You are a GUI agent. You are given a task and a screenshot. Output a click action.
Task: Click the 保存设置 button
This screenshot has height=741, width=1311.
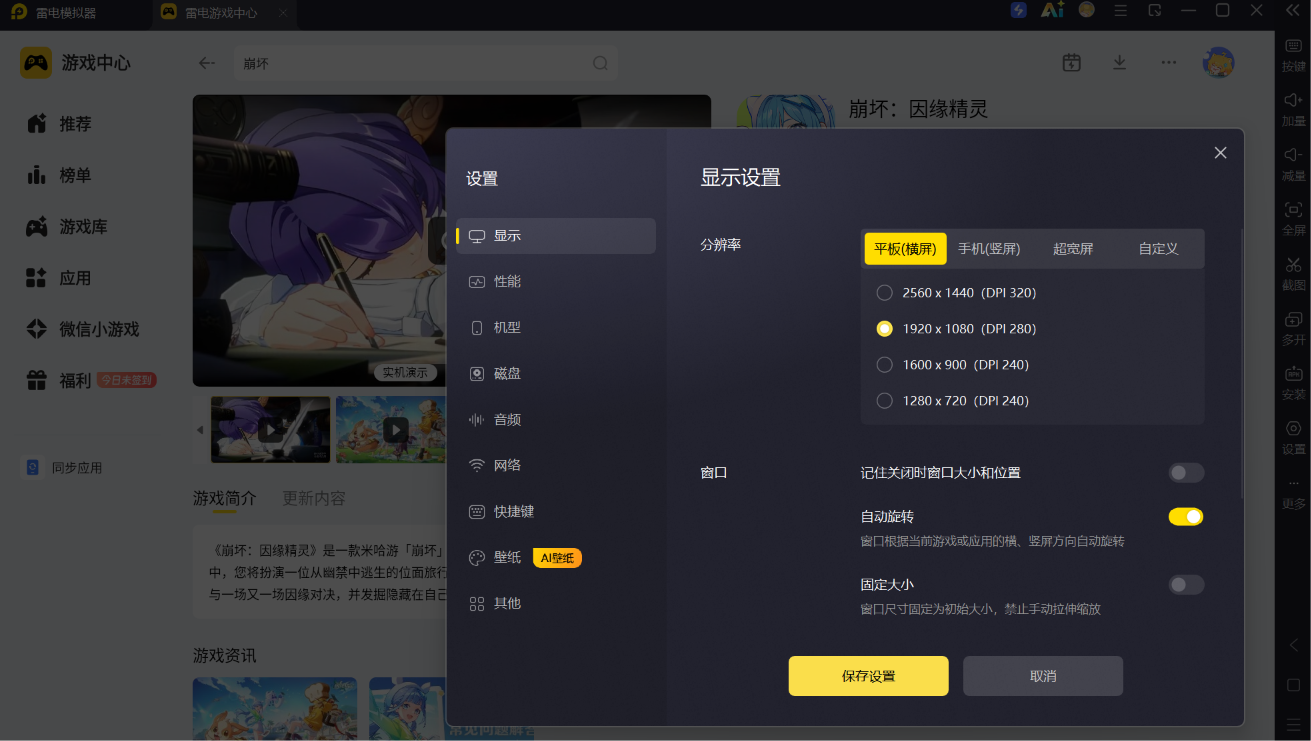(x=868, y=676)
